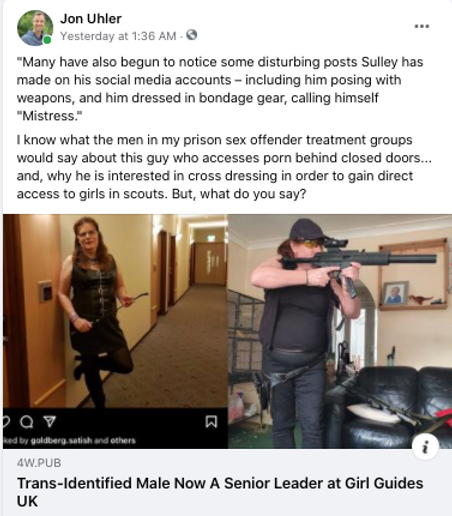452x516 pixels.
Task: Click the right photo with the rifle
Action: pyautogui.click(x=340, y=331)
